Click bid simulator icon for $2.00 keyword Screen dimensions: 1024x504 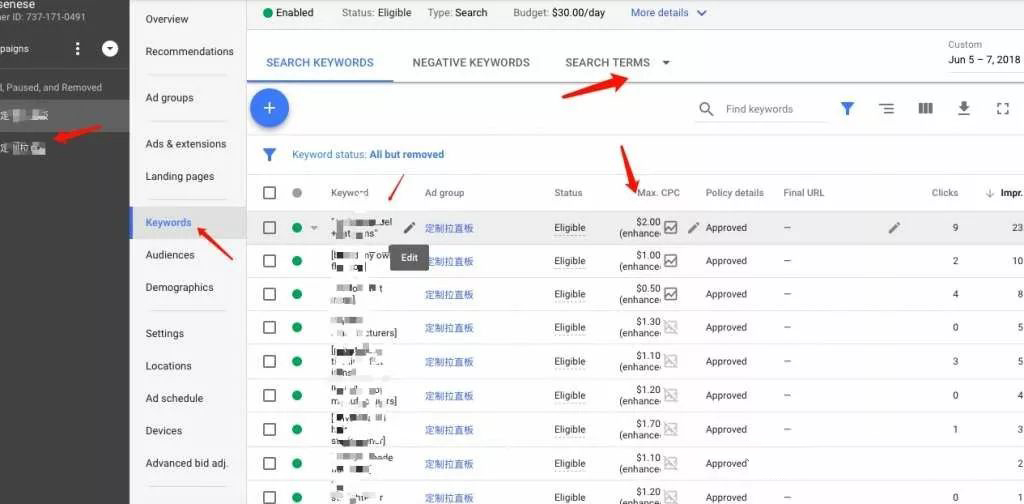(671, 227)
